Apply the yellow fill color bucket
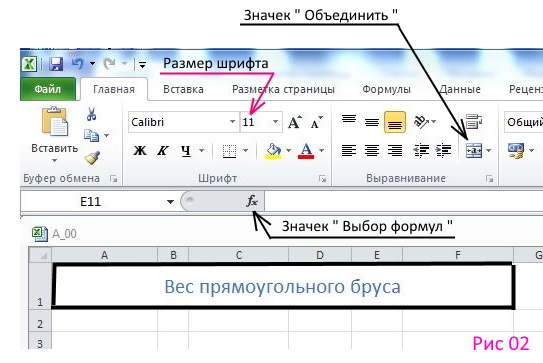The image size is (543, 363). pyautogui.click(x=273, y=150)
